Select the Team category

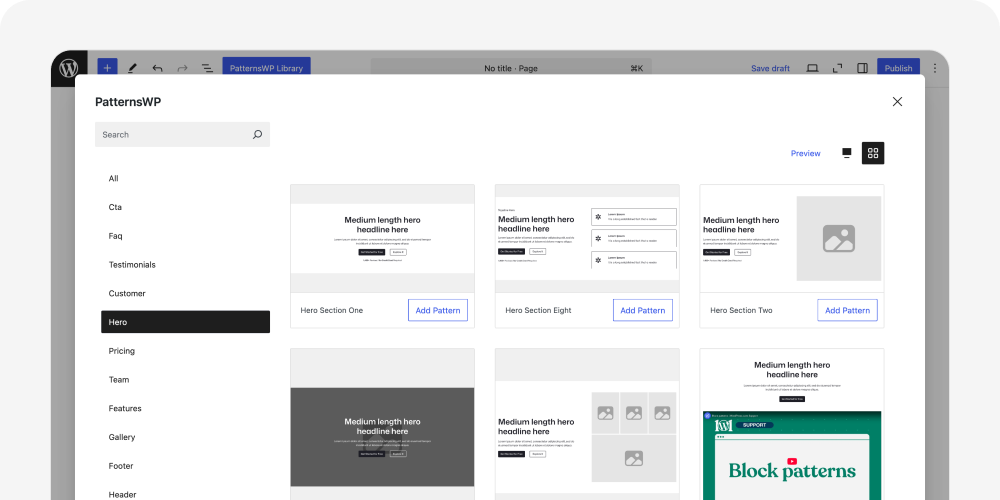(x=186, y=379)
